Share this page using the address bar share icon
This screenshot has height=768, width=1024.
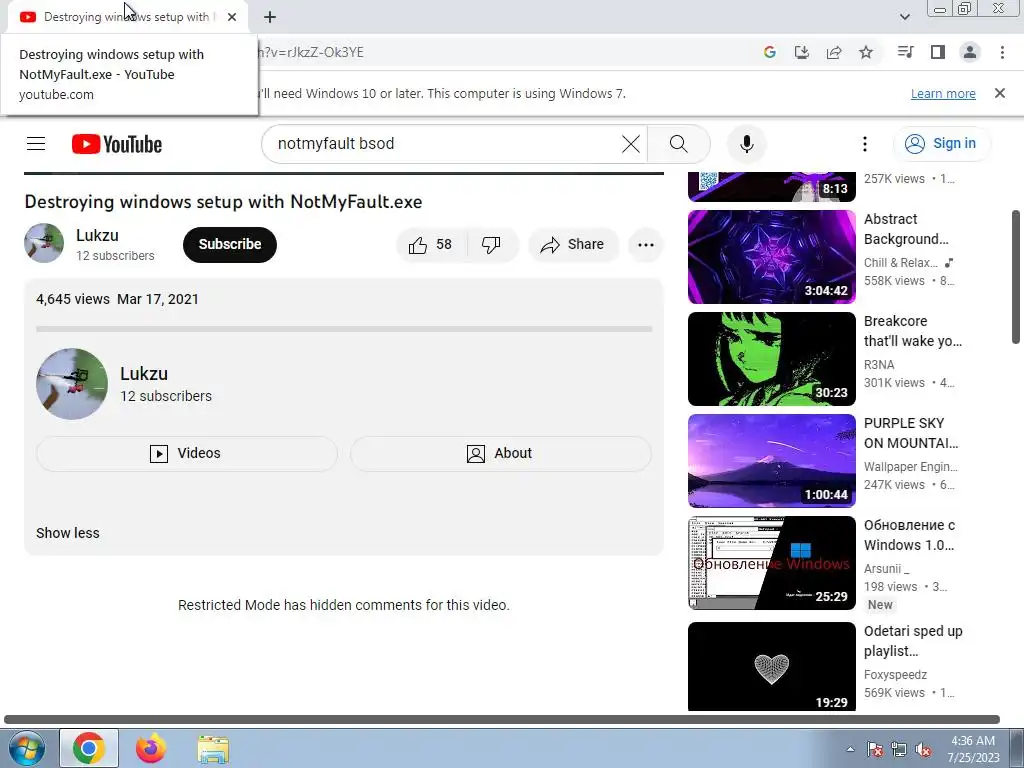click(834, 52)
